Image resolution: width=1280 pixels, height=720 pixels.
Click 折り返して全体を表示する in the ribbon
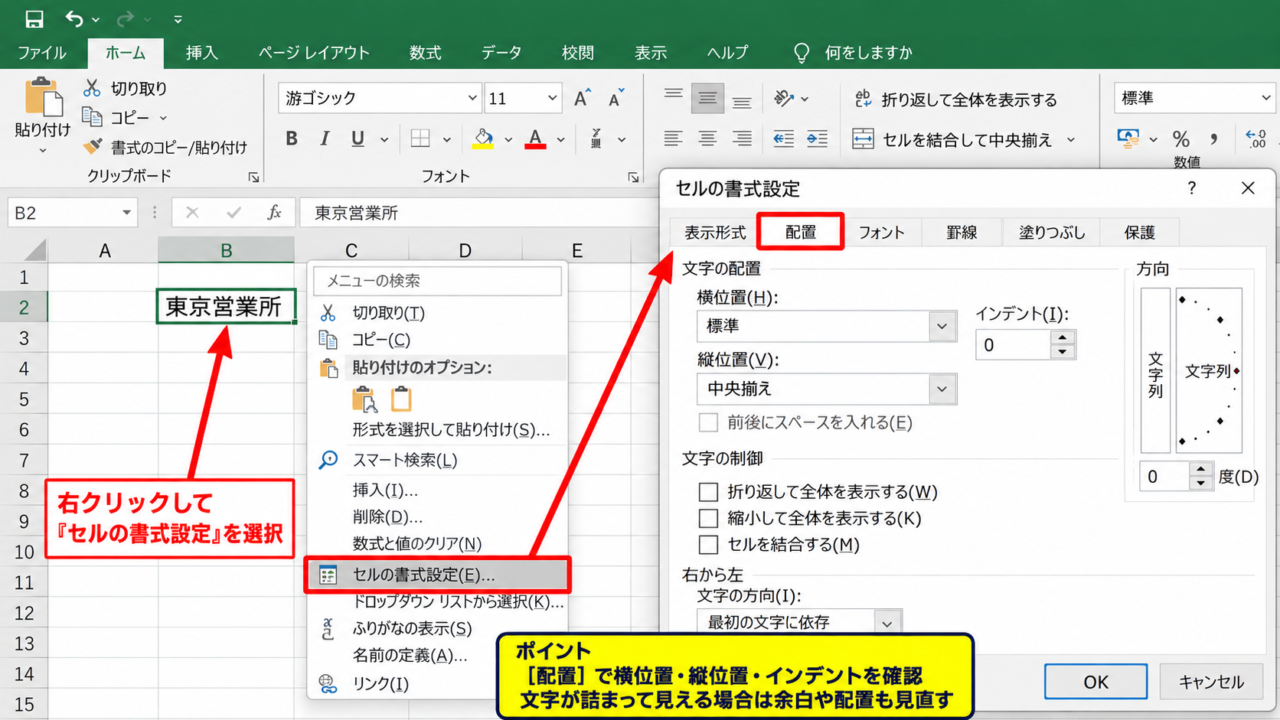coord(955,99)
